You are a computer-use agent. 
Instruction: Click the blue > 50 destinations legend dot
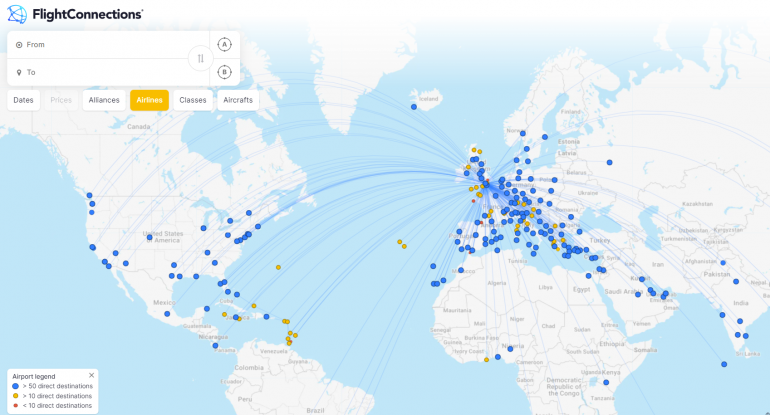click(15, 386)
